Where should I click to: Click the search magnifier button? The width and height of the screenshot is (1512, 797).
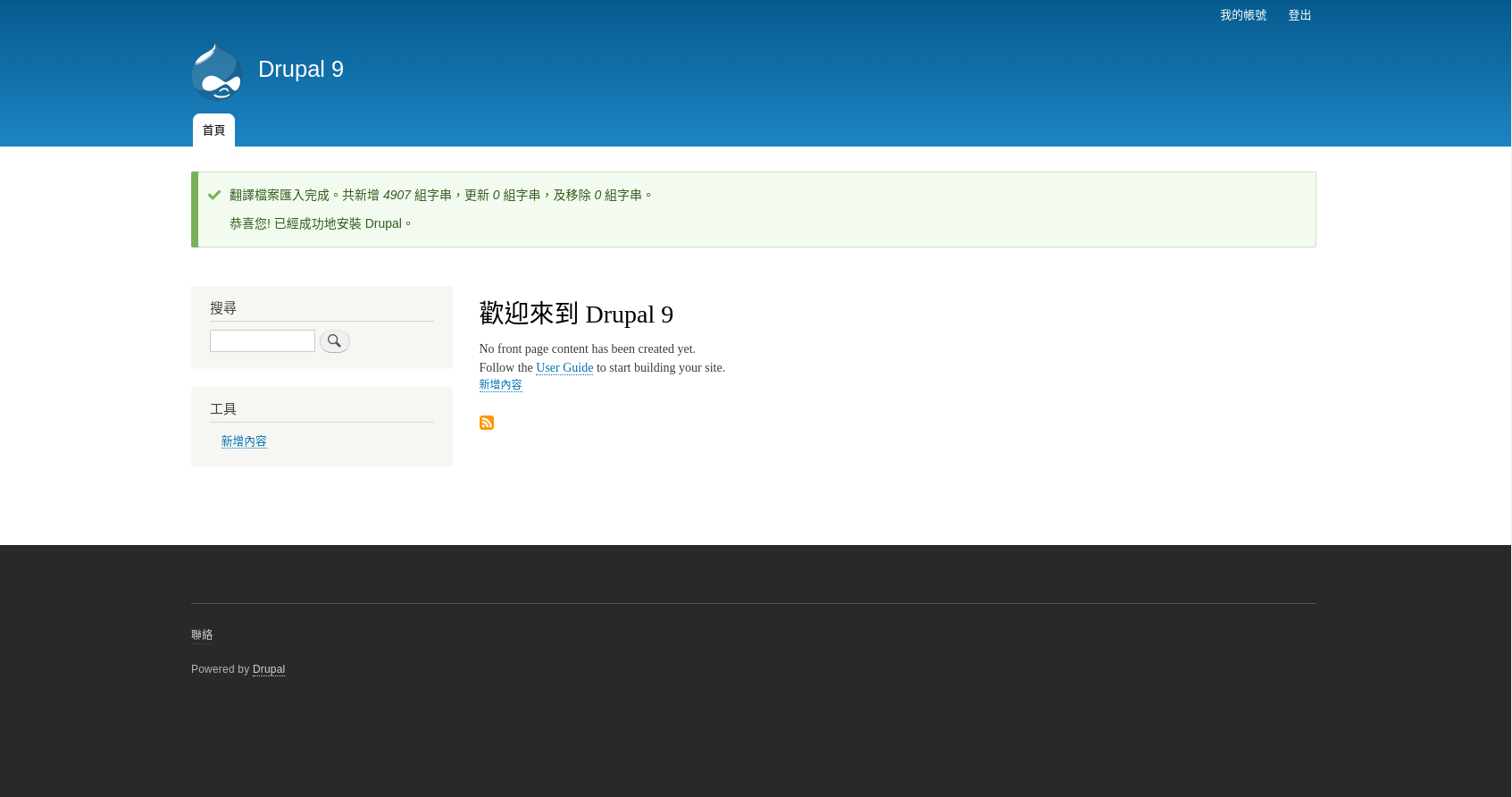[x=335, y=341]
